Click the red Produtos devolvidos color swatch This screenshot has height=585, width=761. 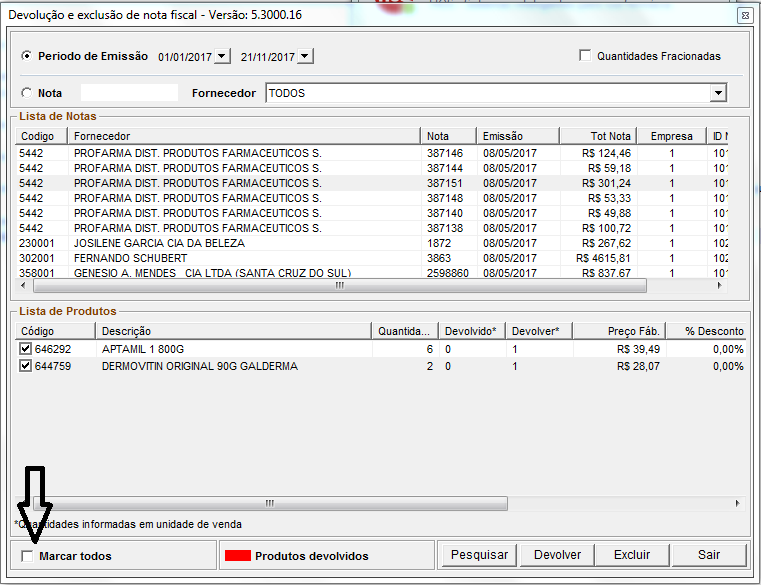tap(237, 556)
